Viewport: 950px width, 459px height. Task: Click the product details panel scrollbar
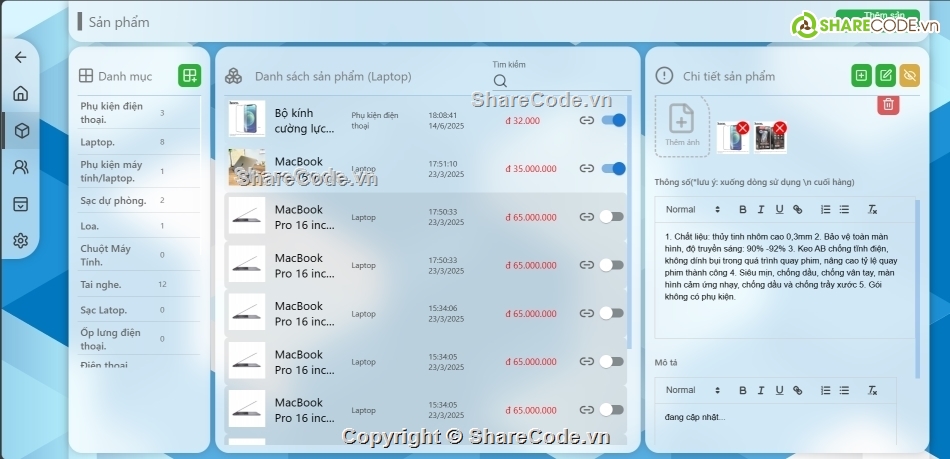(917, 289)
